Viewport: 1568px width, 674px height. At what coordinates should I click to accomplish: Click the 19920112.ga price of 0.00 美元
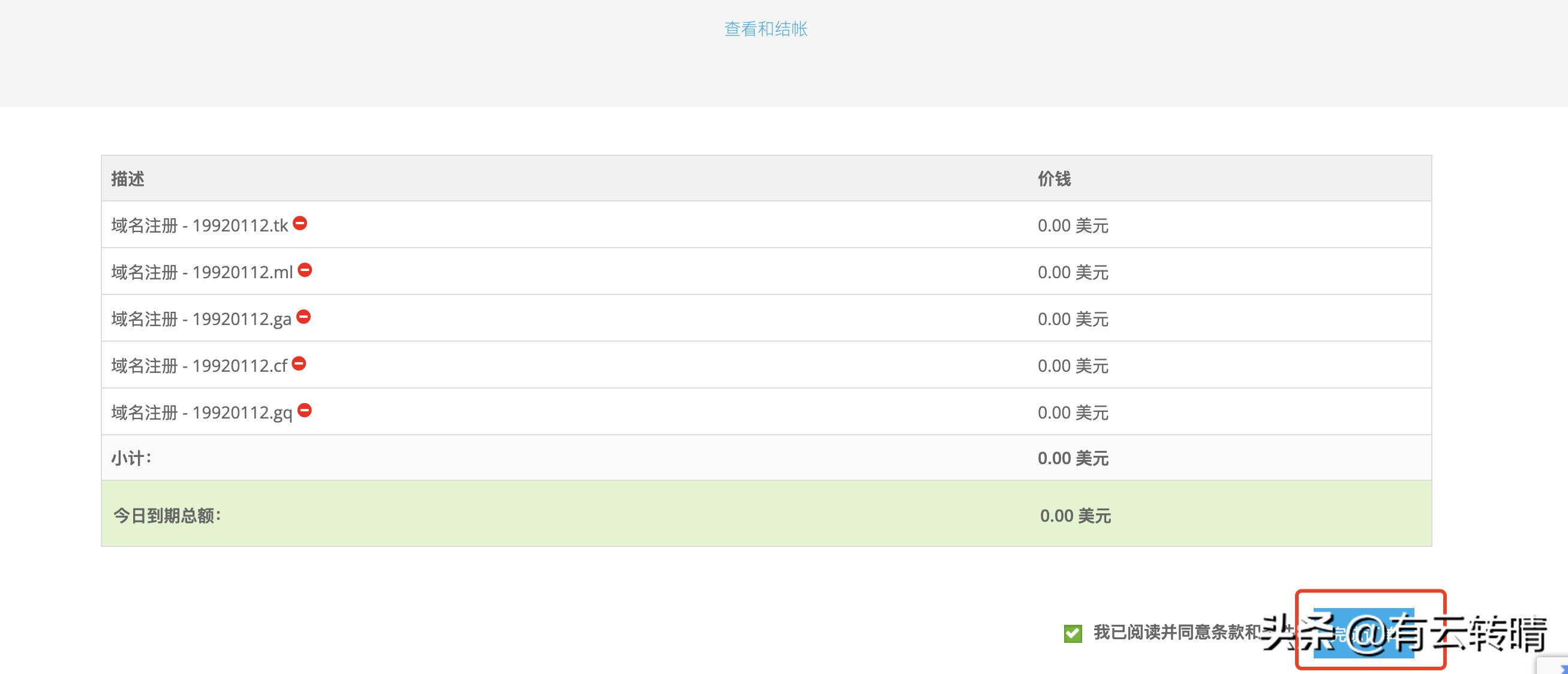pos(1073,320)
